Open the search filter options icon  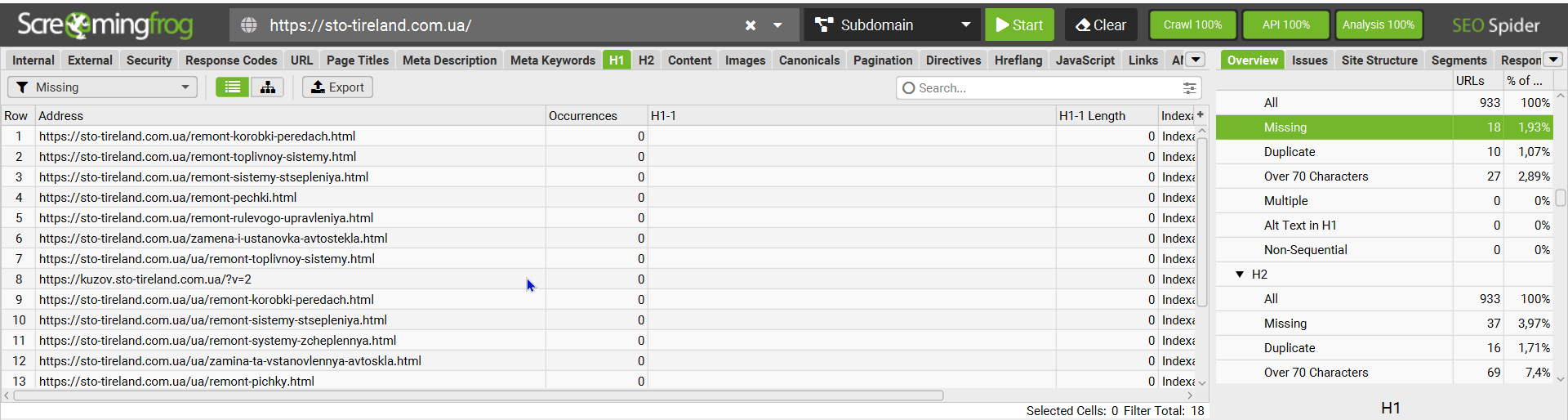pyautogui.click(x=1189, y=88)
